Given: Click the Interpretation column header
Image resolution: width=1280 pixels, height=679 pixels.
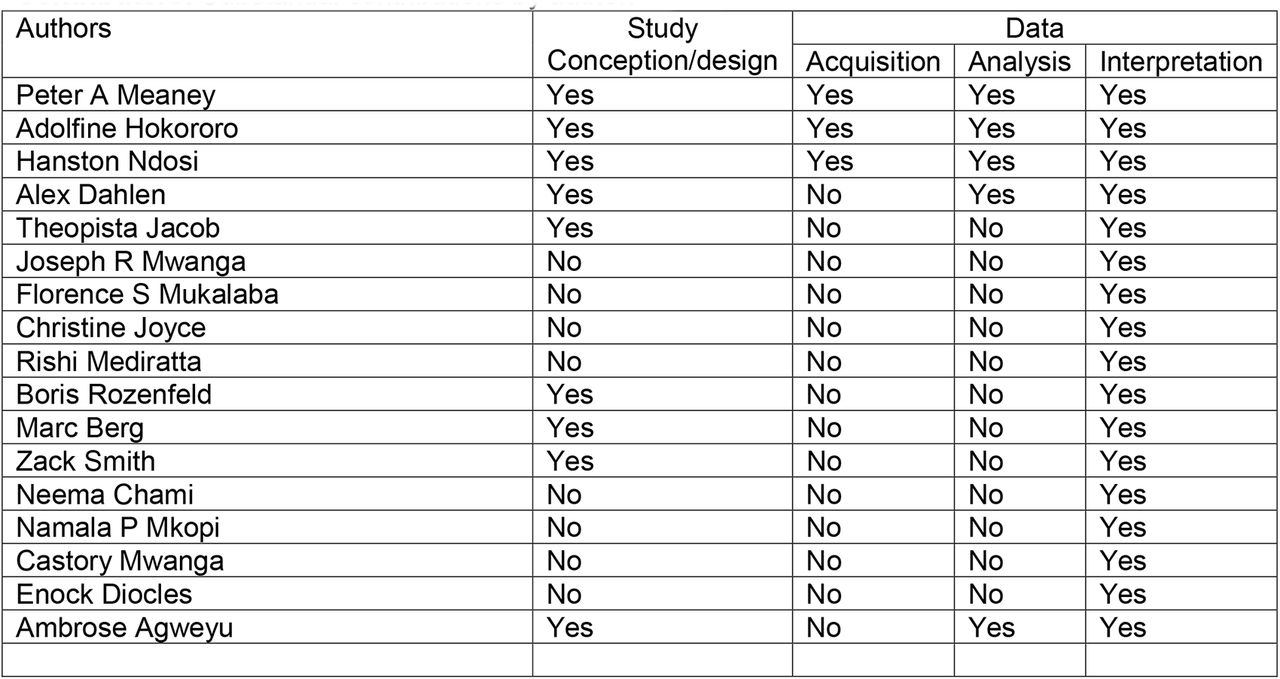Looking at the screenshot, I should click(1181, 61).
